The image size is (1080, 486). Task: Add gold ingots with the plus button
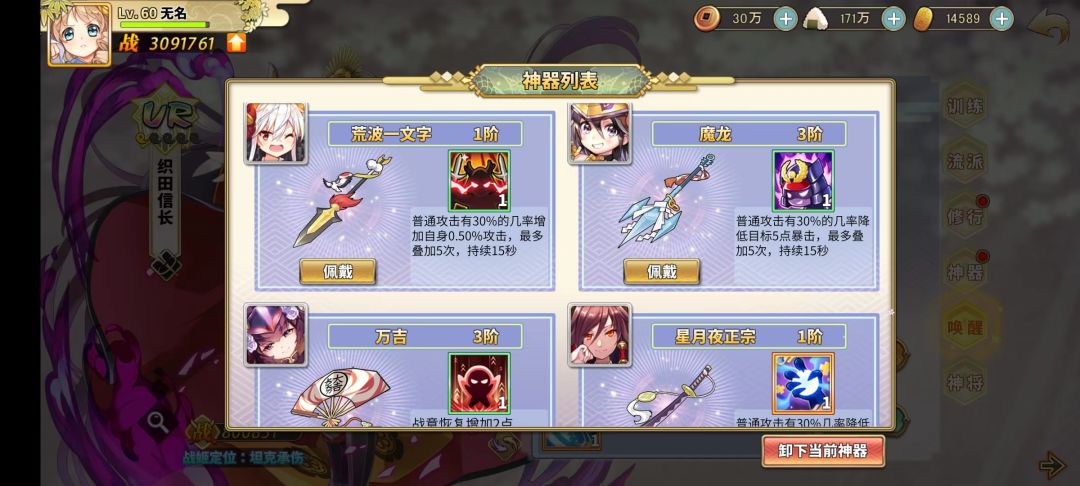pyautogui.click(x=1001, y=19)
